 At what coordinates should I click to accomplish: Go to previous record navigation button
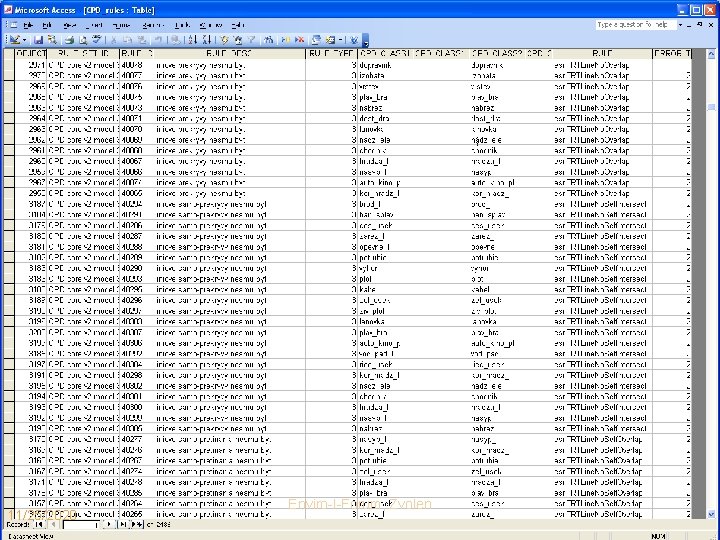point(53,524)
